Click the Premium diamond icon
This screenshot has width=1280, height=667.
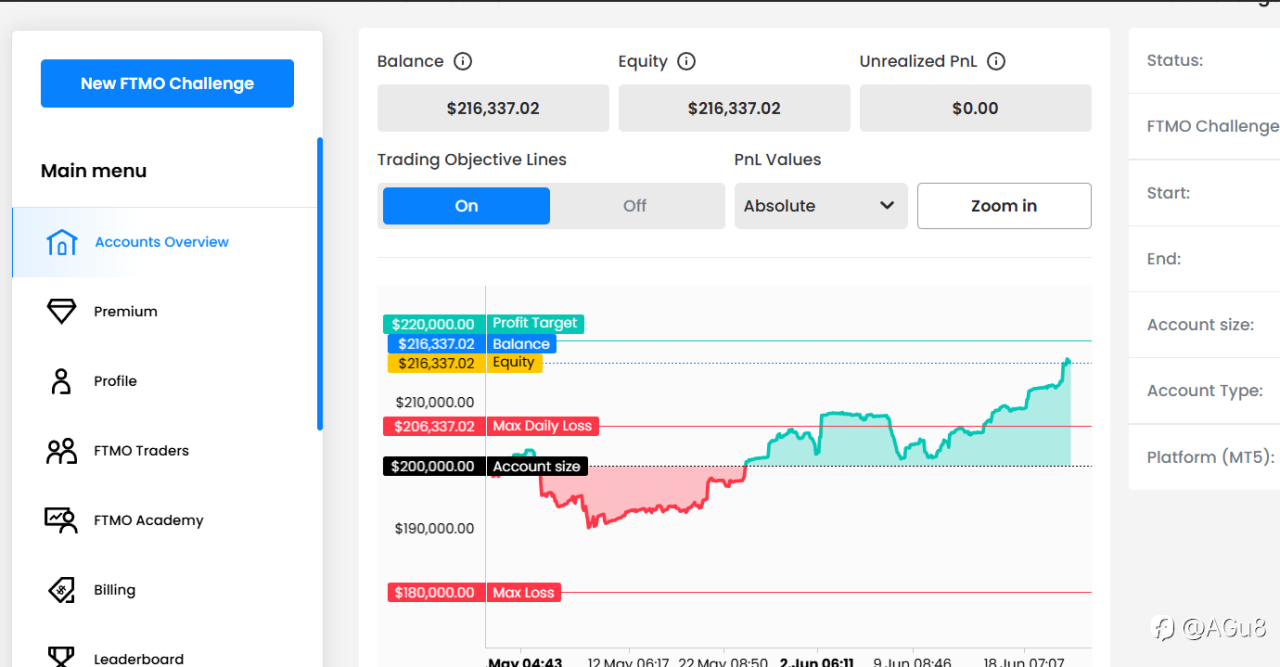61,312
